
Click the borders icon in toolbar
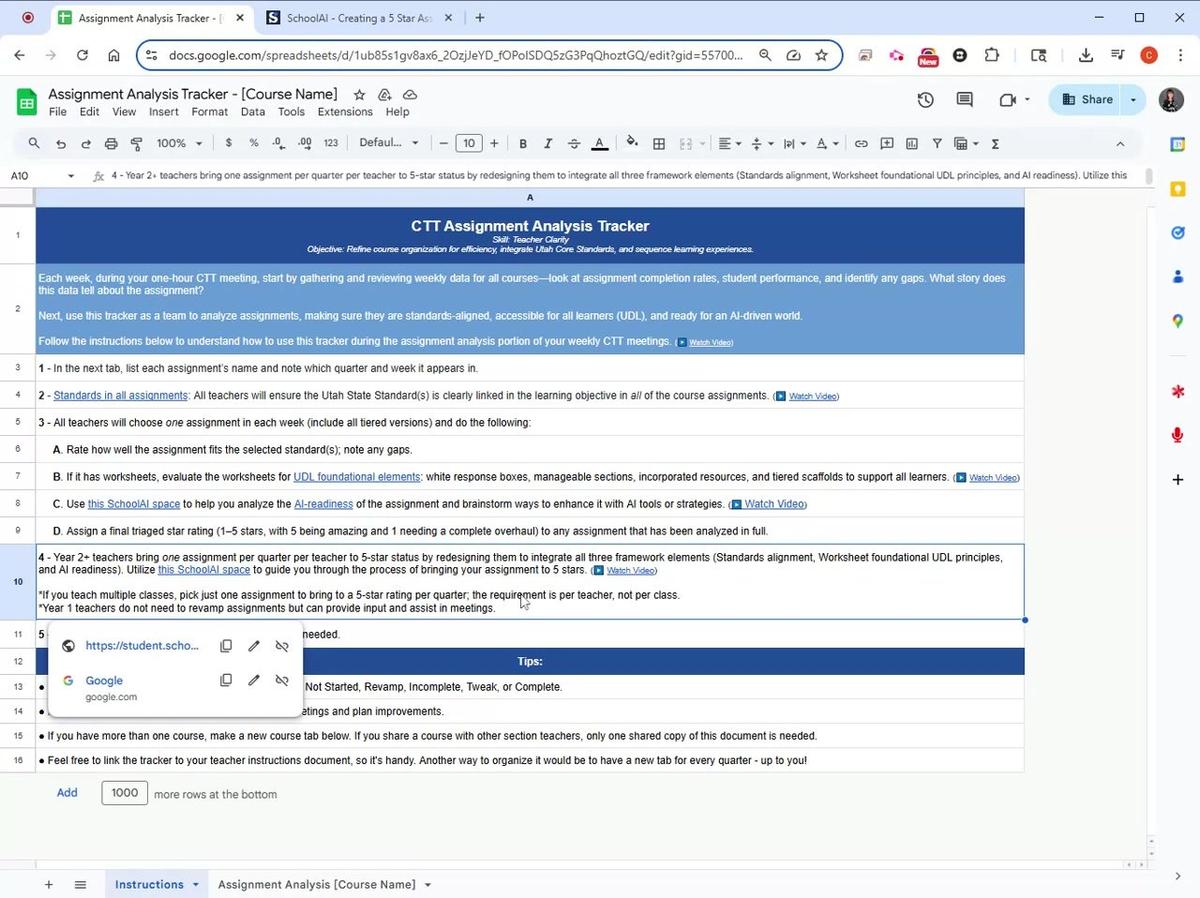(659, 144)
